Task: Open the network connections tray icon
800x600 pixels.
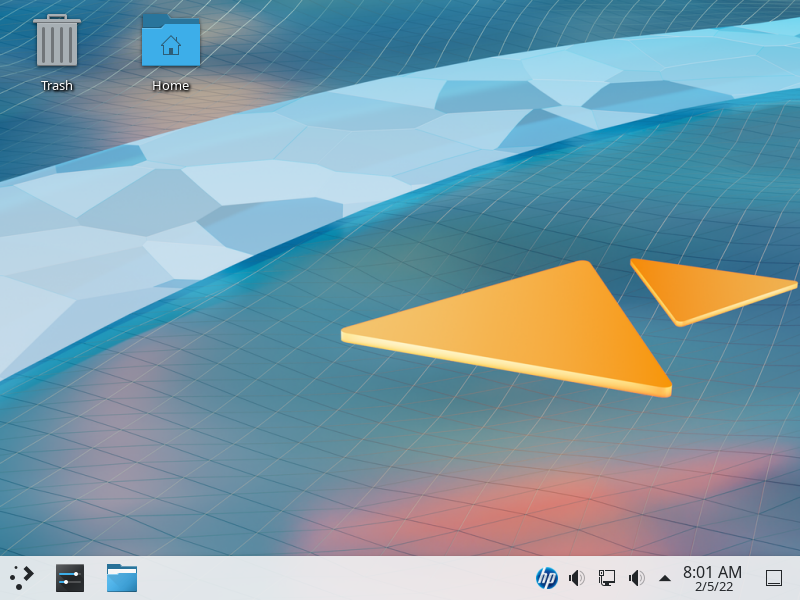Action: [607, 578]
